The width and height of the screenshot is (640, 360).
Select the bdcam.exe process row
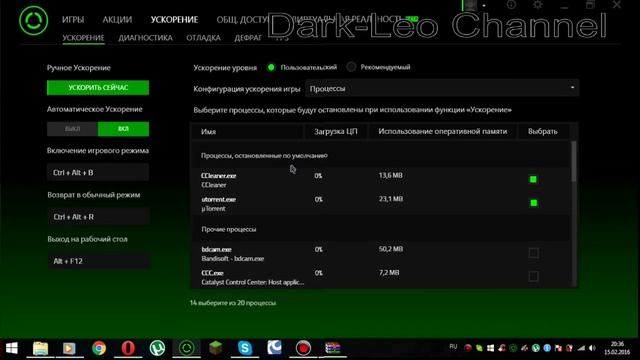click(381, 253)
